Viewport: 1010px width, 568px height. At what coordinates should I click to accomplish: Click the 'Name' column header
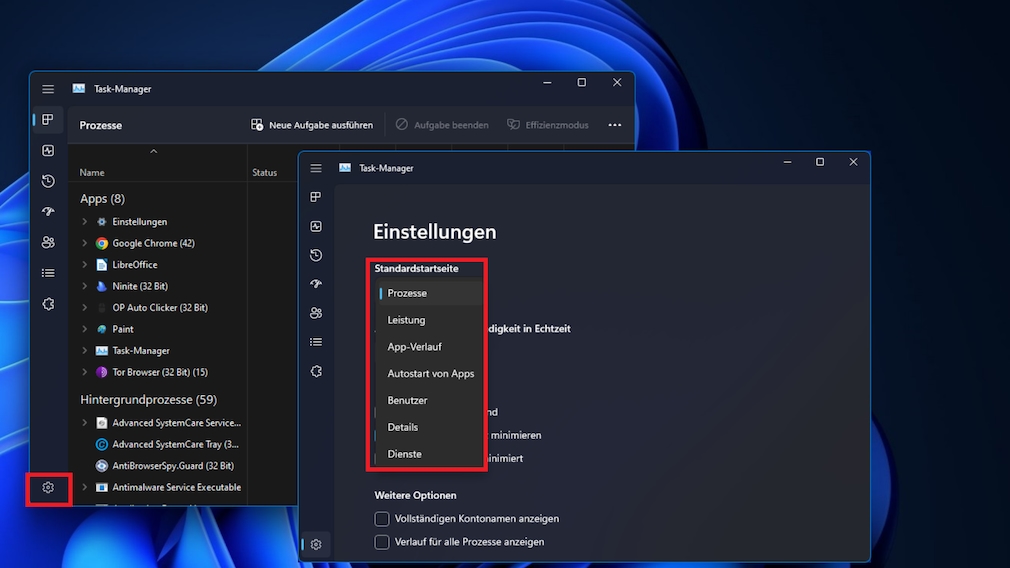tap(92, 172)
